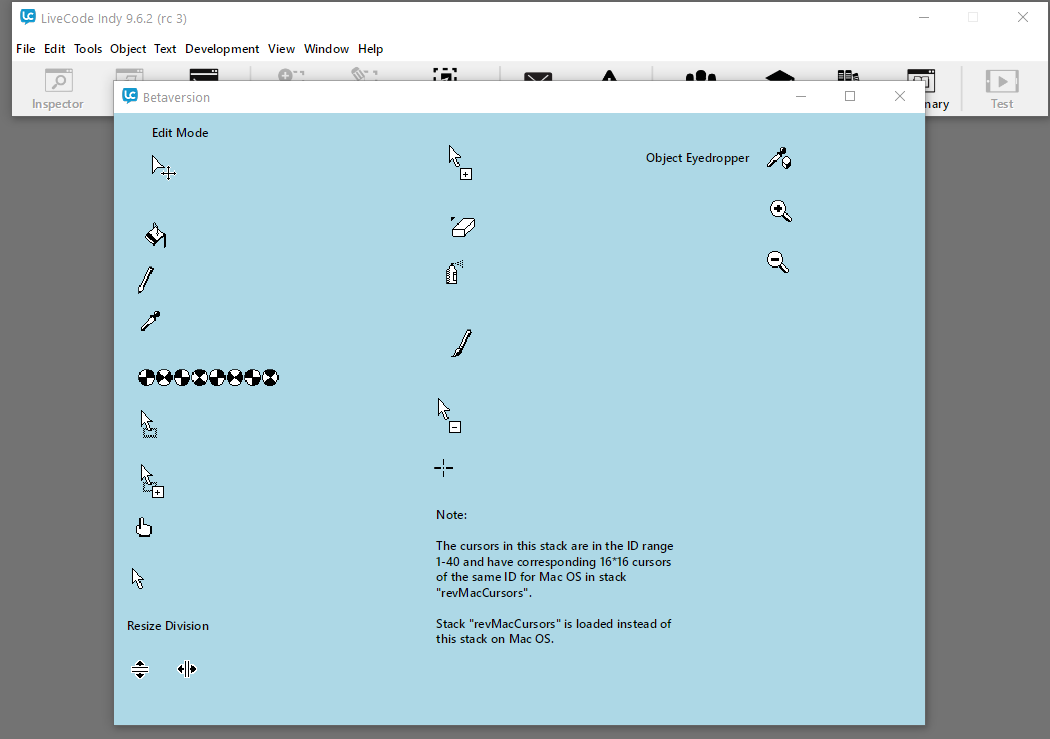Screen dimensions: 1050x739
Task: Select the arrow with dotted box plus cursor
Action: tap(152, 481)
